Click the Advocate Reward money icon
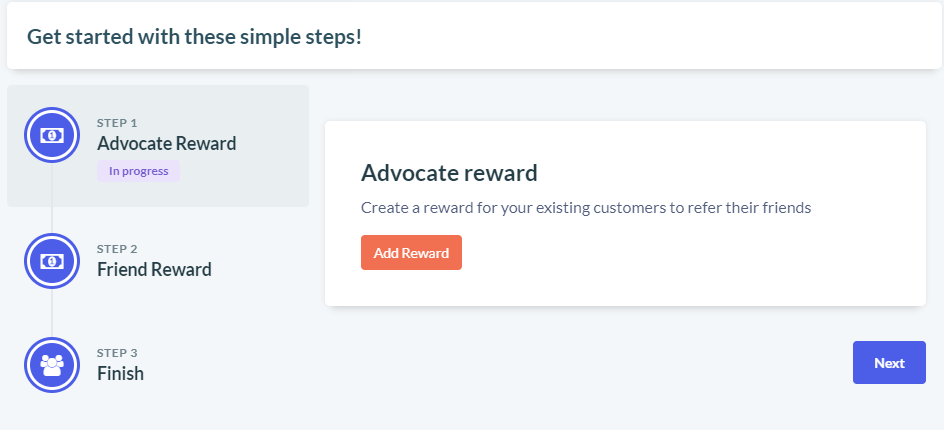Image resolution: width=944 pixels, height=430 pixels. click(x=52, y=135)
